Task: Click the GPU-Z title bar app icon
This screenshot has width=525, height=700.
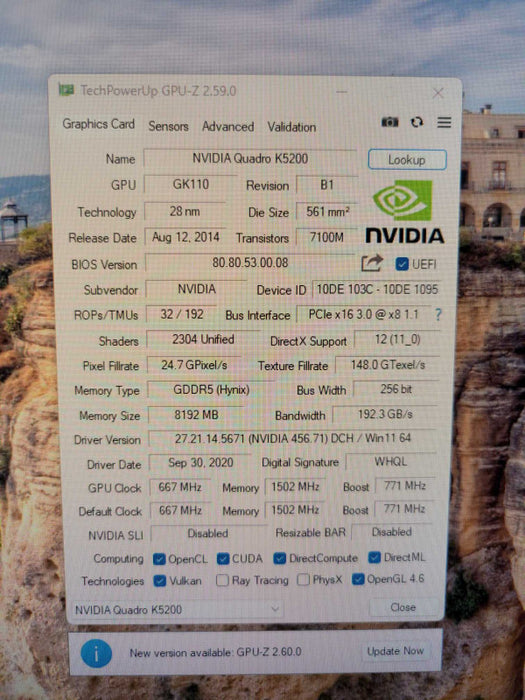Action: [67, 90]
